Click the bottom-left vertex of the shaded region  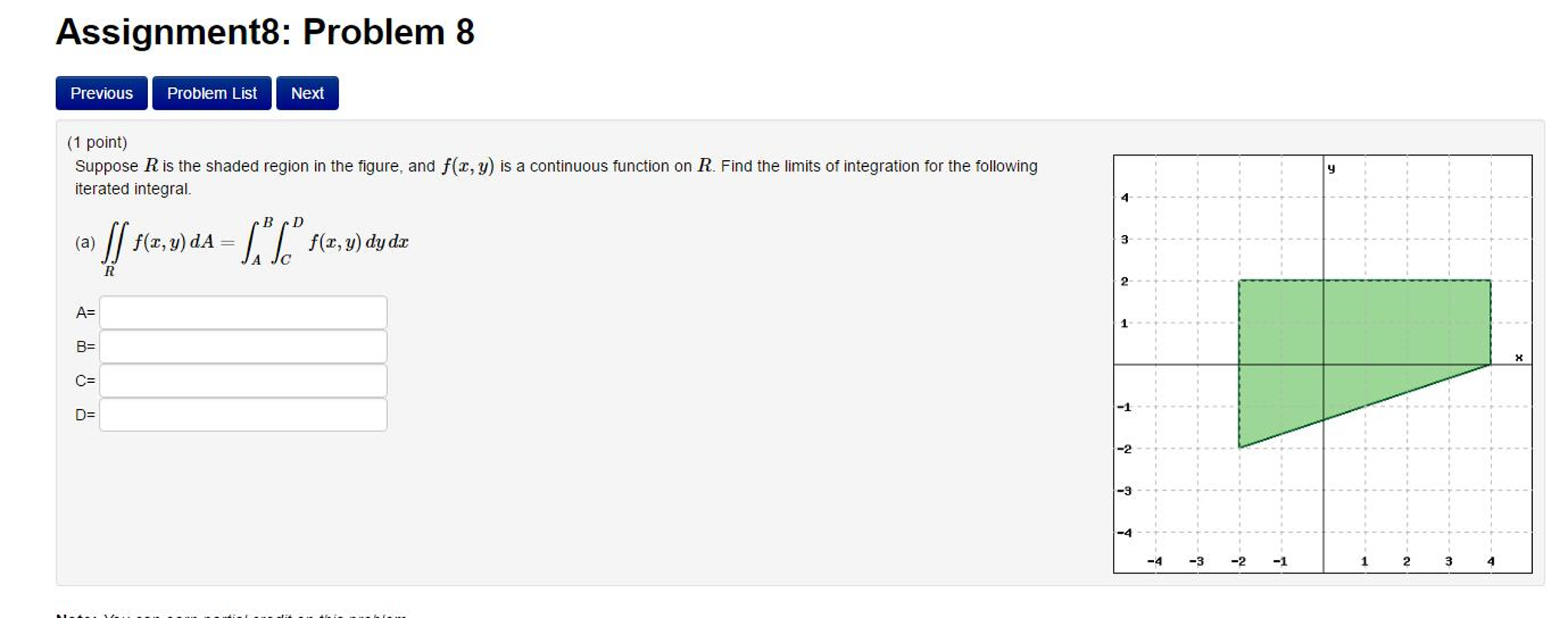1239,447
